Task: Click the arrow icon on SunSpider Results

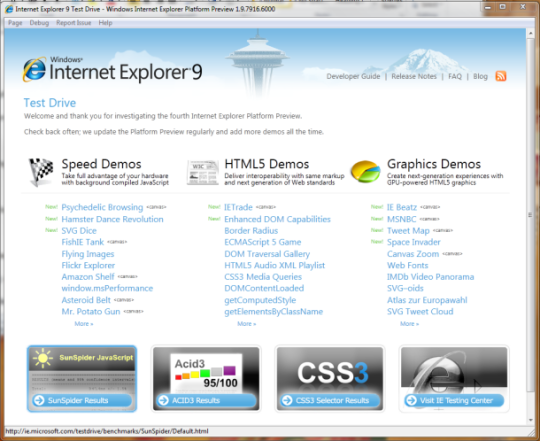Action: [x=39, y=400]
